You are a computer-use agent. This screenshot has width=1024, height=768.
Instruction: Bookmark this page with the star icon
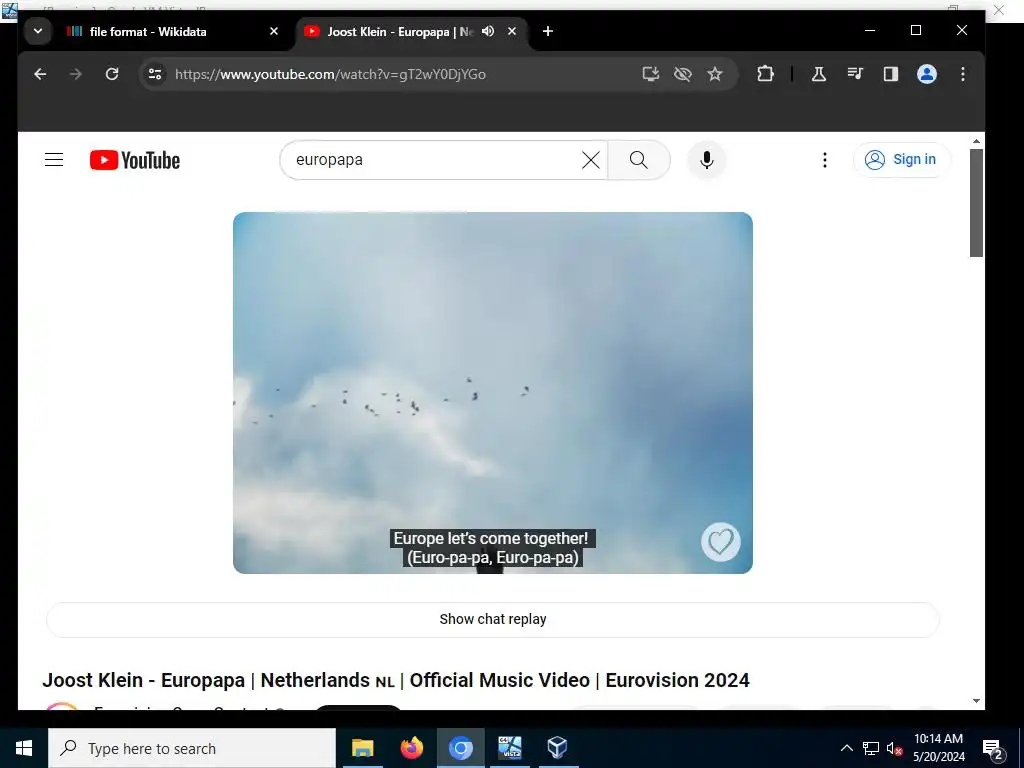(x=715, y=74)
